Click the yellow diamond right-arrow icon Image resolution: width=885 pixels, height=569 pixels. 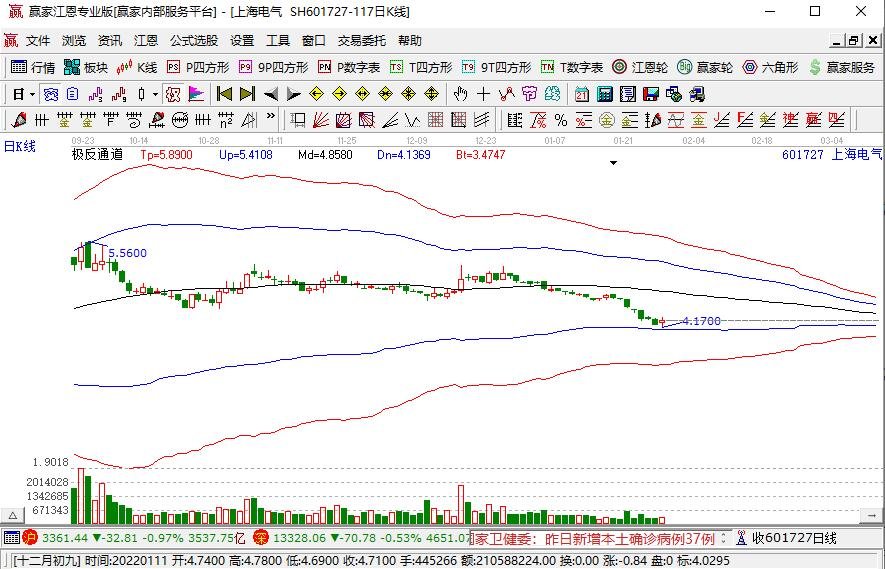point(339,94)
